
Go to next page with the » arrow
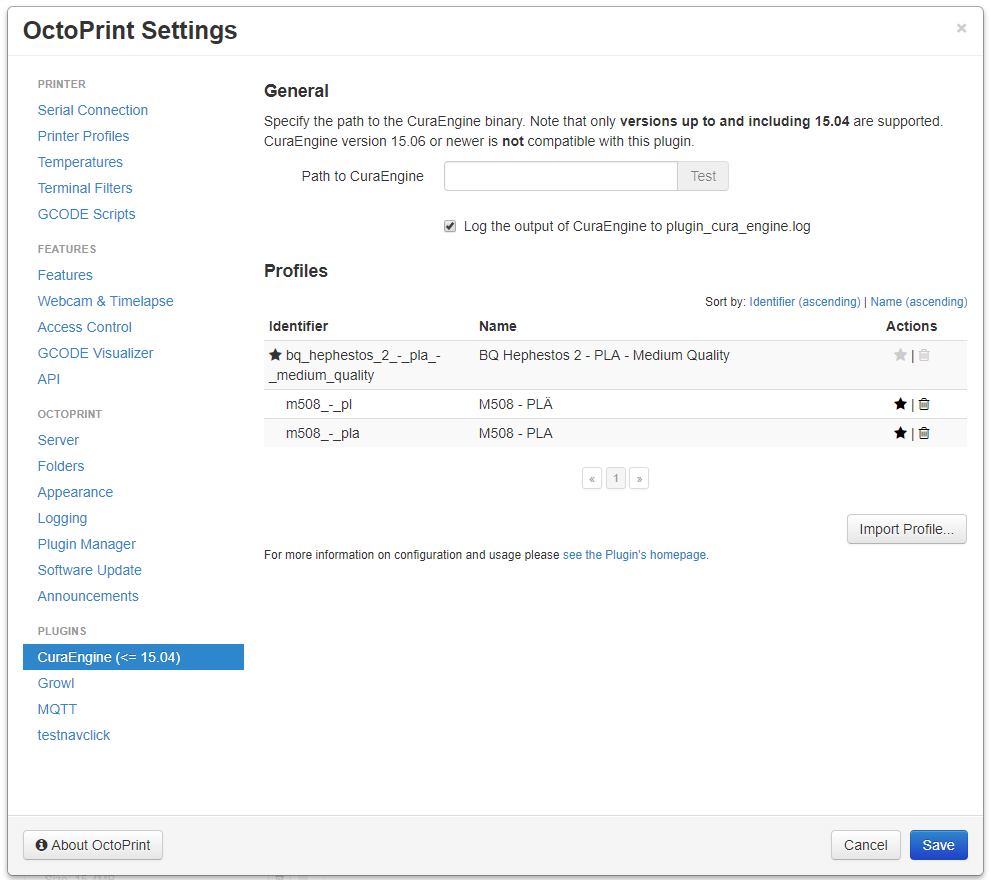coord(639,478)
